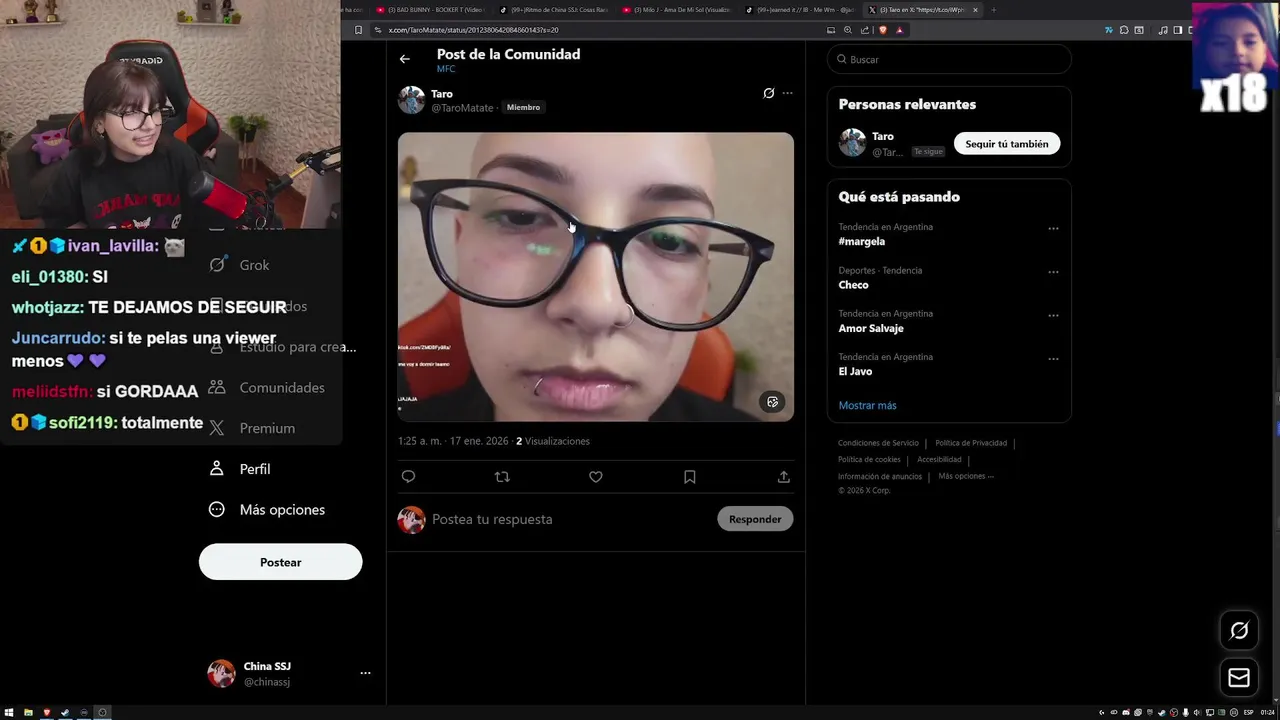Click the Grok icon beside the post options
This screenshot has height=720, width=1280.
768,93
